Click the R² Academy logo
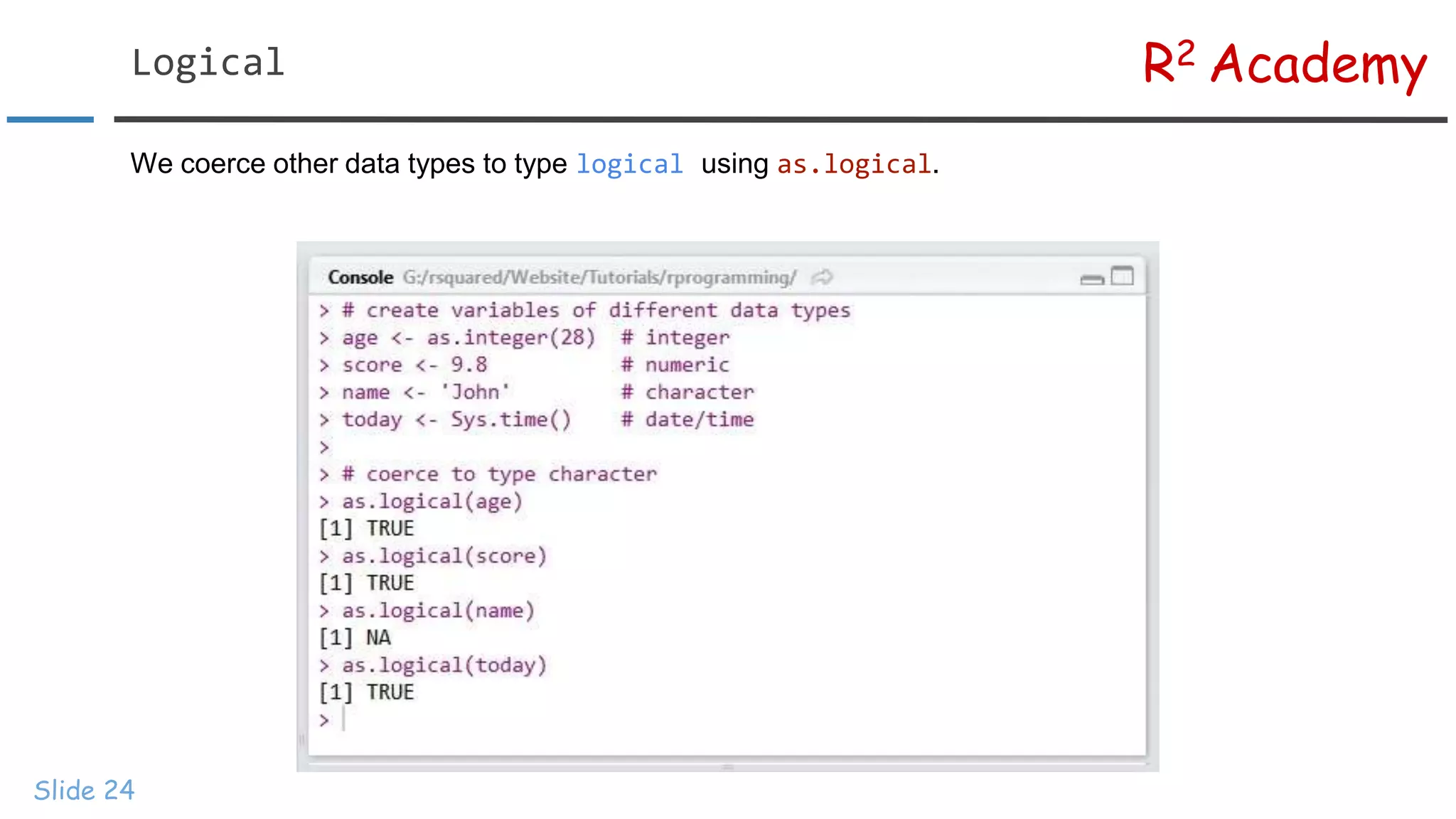Image resolution: width=1456 pixels, height=819 pixels. pyautogui.click(x=1284, y=65)
